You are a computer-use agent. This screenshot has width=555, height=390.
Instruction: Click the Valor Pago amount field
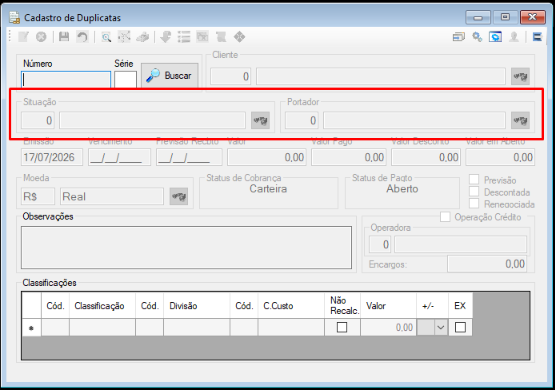349,157
